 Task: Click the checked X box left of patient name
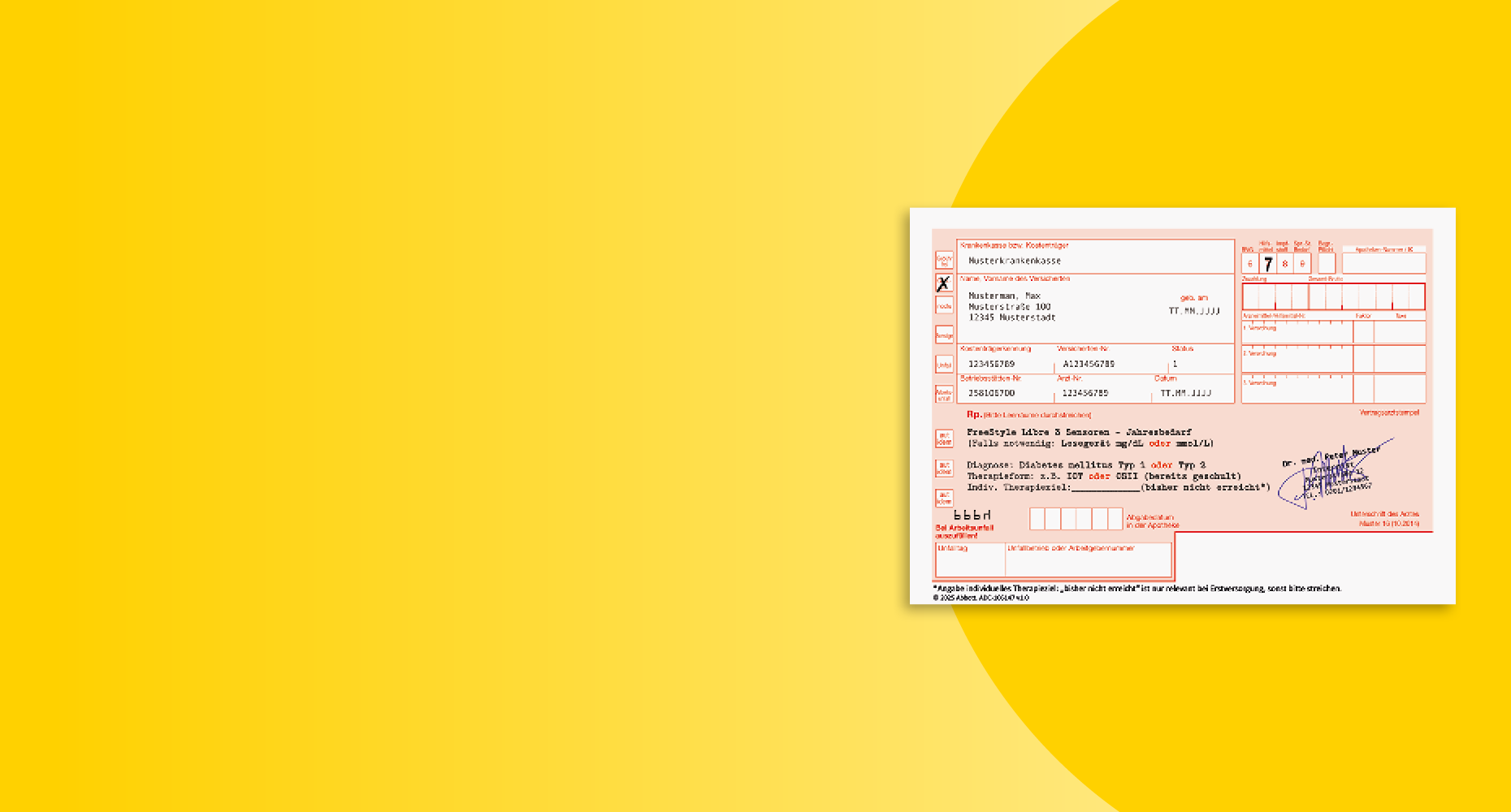pyautogui.click(x=943, y=283)
